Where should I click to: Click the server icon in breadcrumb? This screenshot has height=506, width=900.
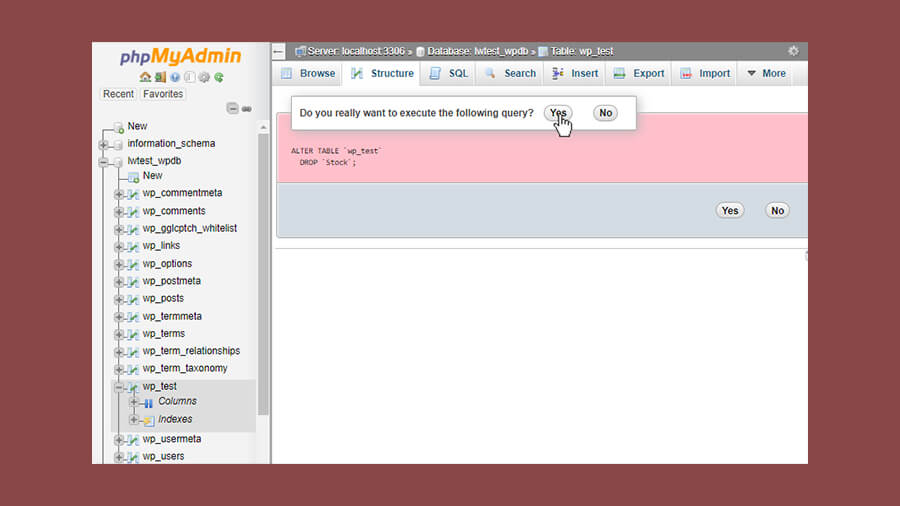300,51
